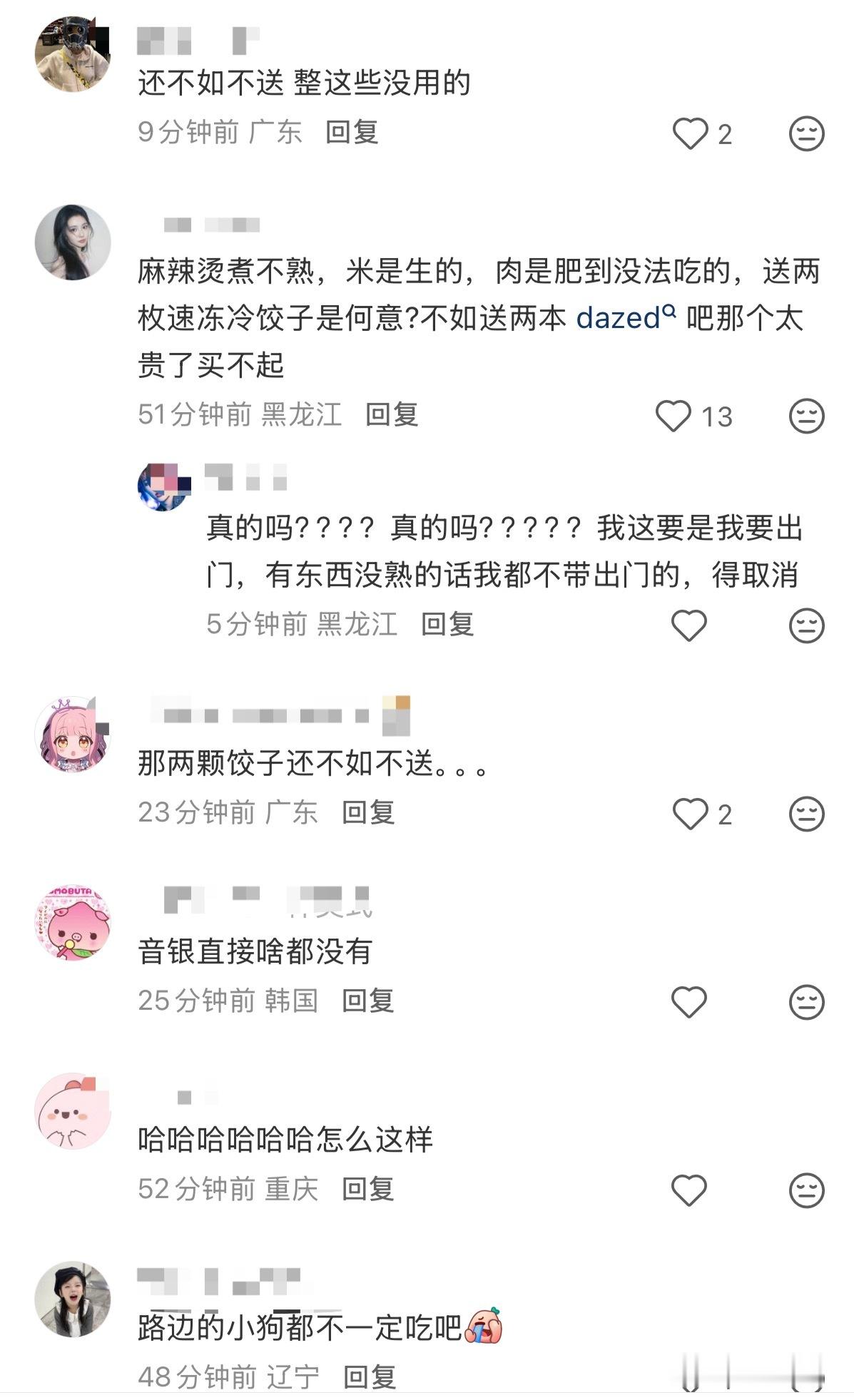Like the 哈哈哈哈哈哈怎么这样 comment
Viewport: 854px width, 1400px height.
(x=689, y=1190)
